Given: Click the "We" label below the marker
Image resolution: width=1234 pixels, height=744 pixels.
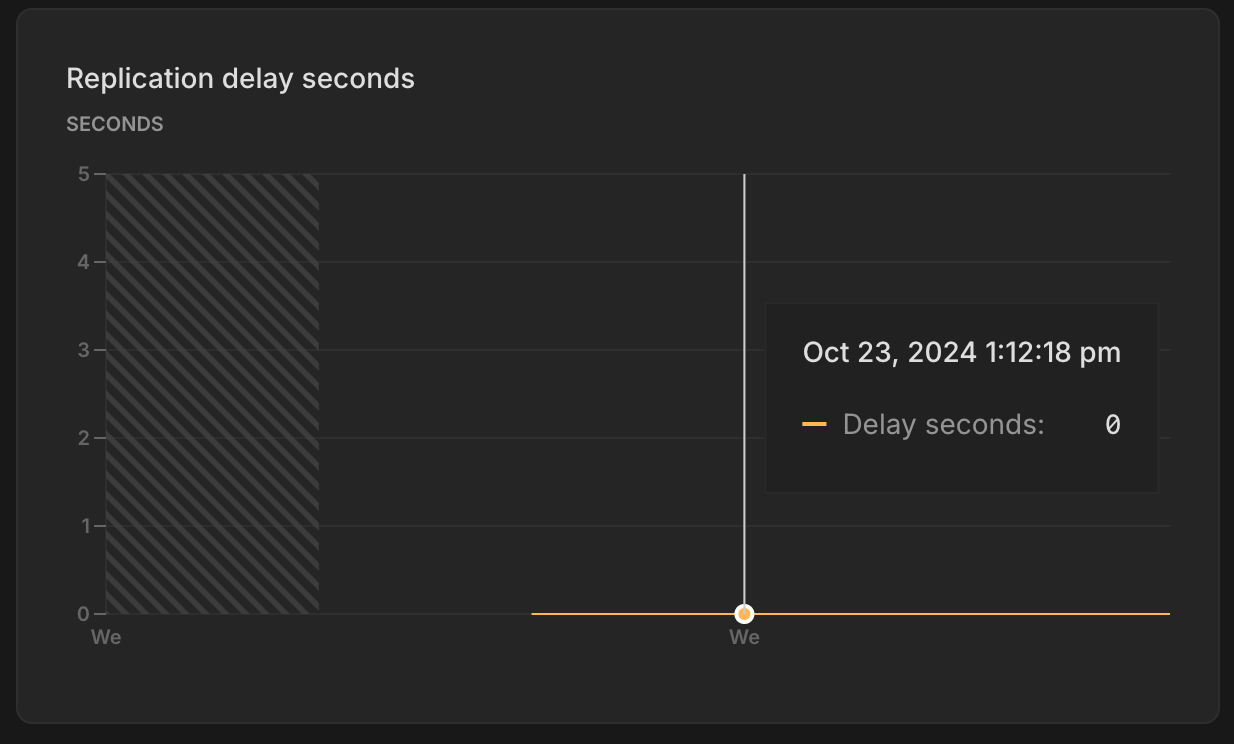Looking at the screenshot, I should point(744,637).
